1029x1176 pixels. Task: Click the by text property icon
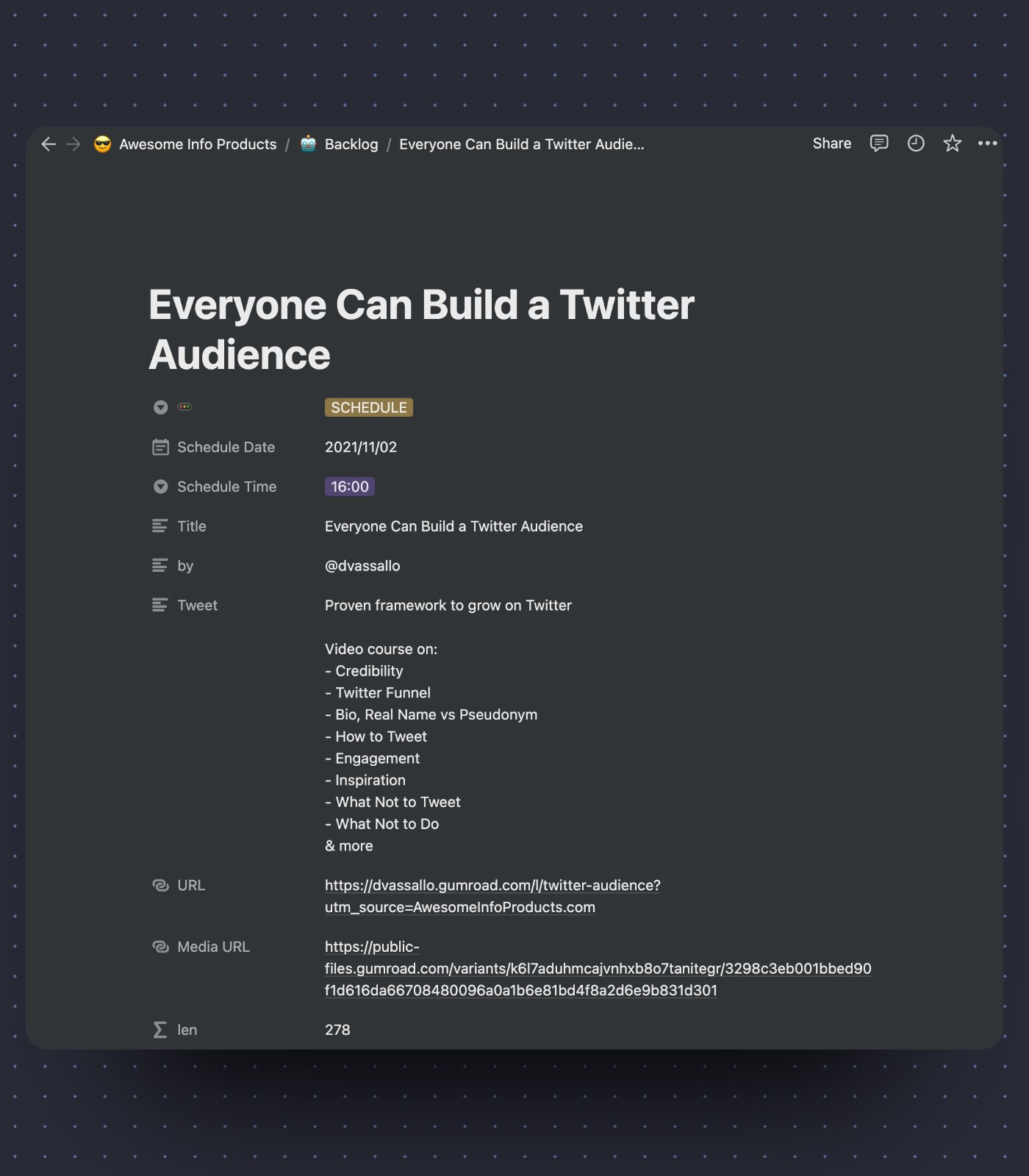(x=159, y=566)
